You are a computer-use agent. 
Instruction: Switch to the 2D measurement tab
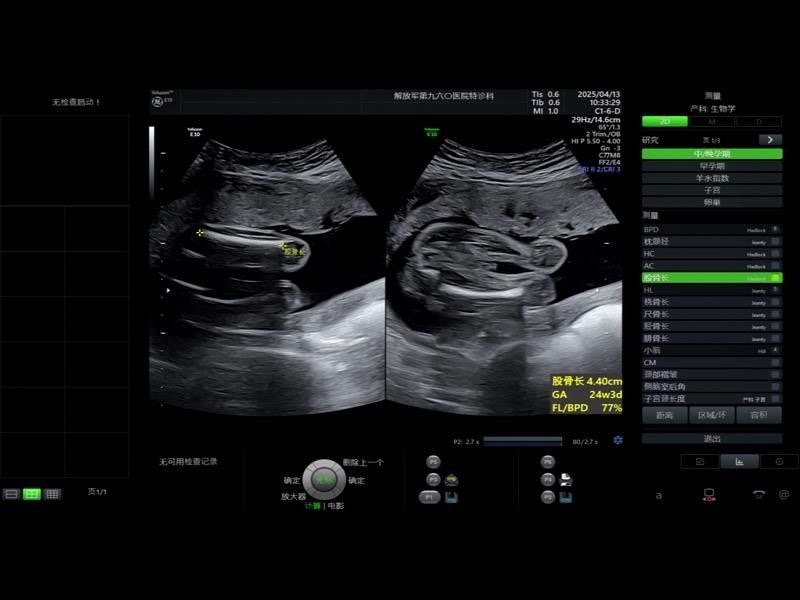pos(665,121)
